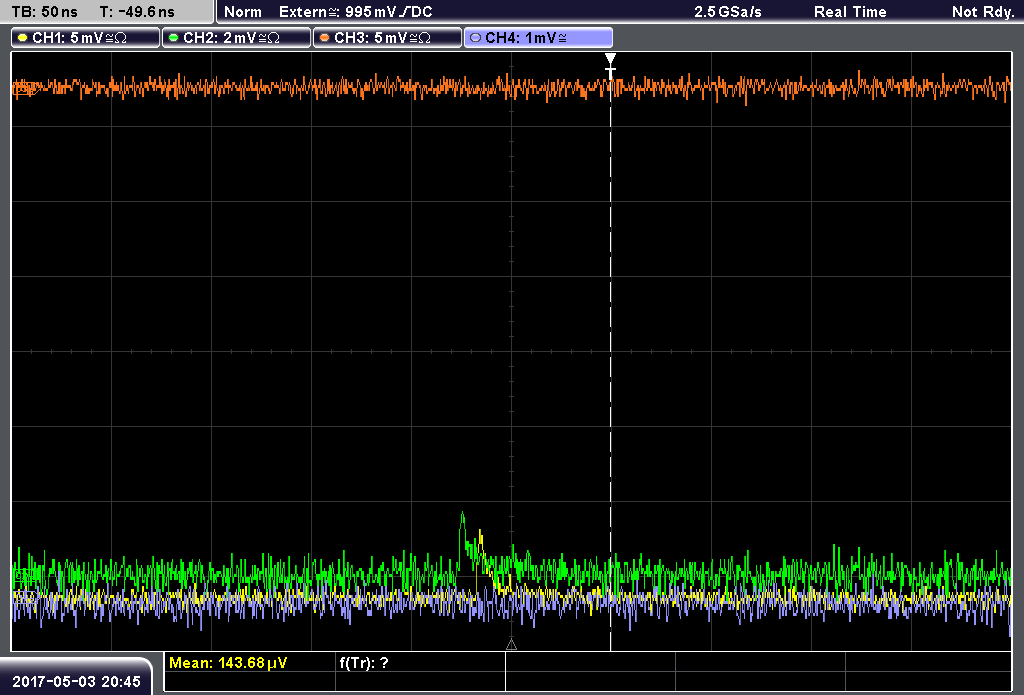The image size is (1024, 695).
Task: Click the yellow CH1 ground level marker
Action: point(24,595)
